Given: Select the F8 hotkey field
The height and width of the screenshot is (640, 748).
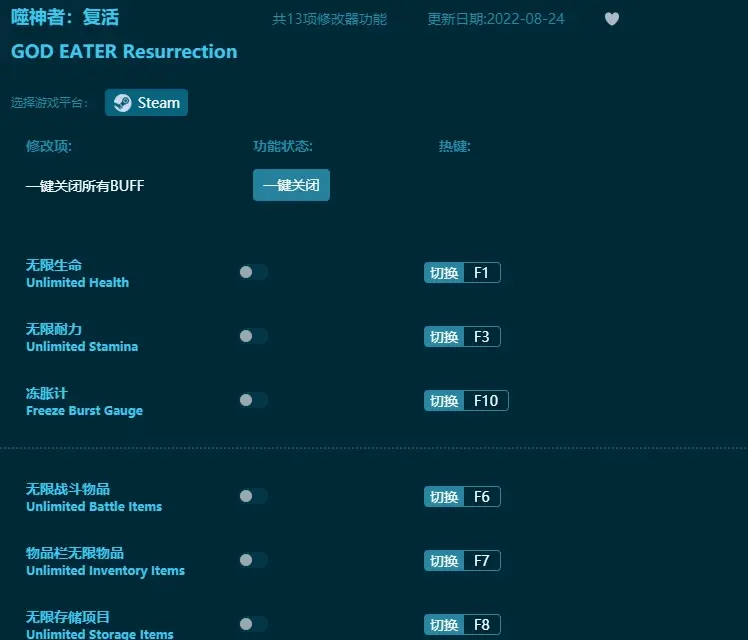Looking at the screenshot, I should click(x=482, y=625).
